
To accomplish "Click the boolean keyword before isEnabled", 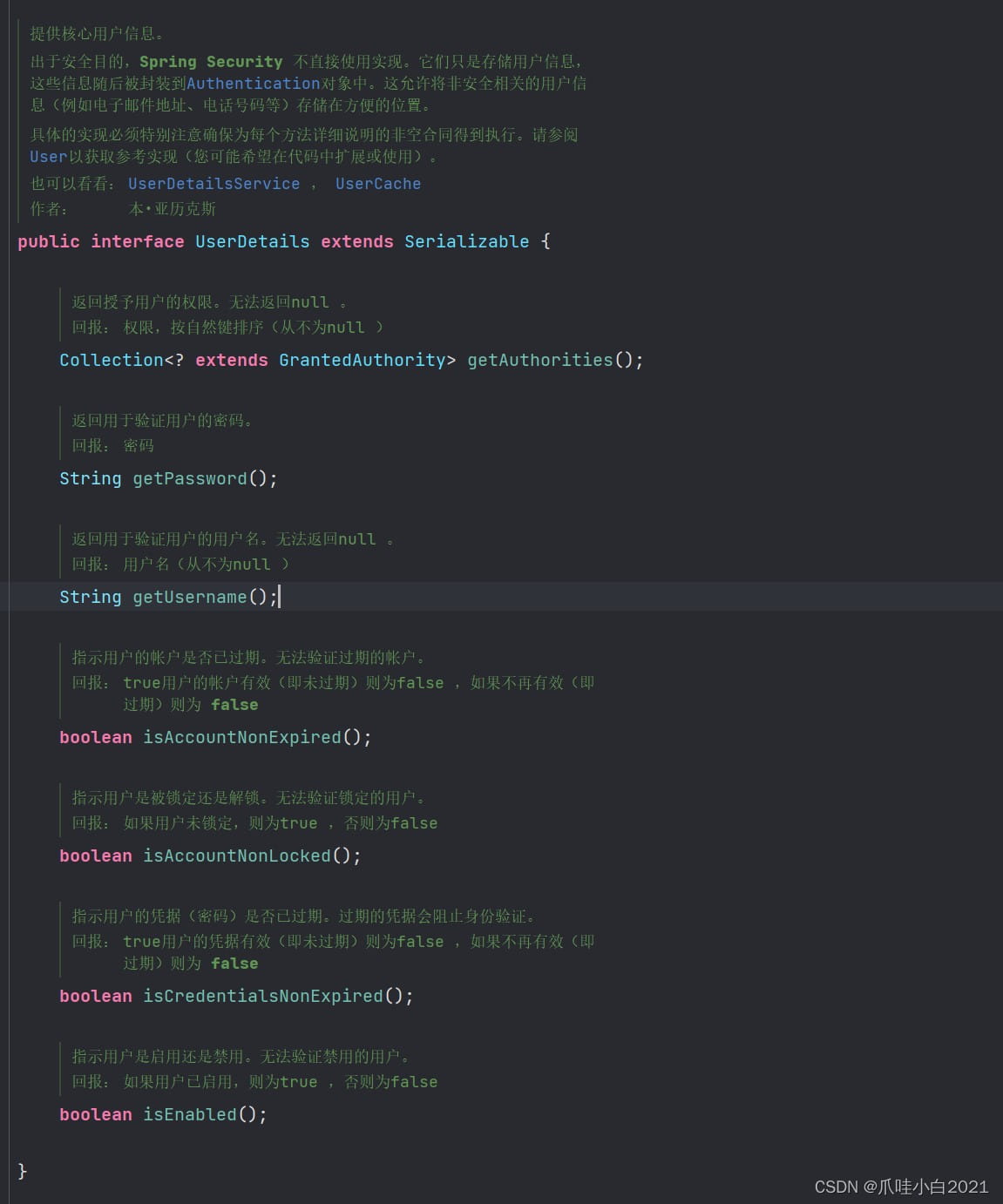I will pos(95,1114).
